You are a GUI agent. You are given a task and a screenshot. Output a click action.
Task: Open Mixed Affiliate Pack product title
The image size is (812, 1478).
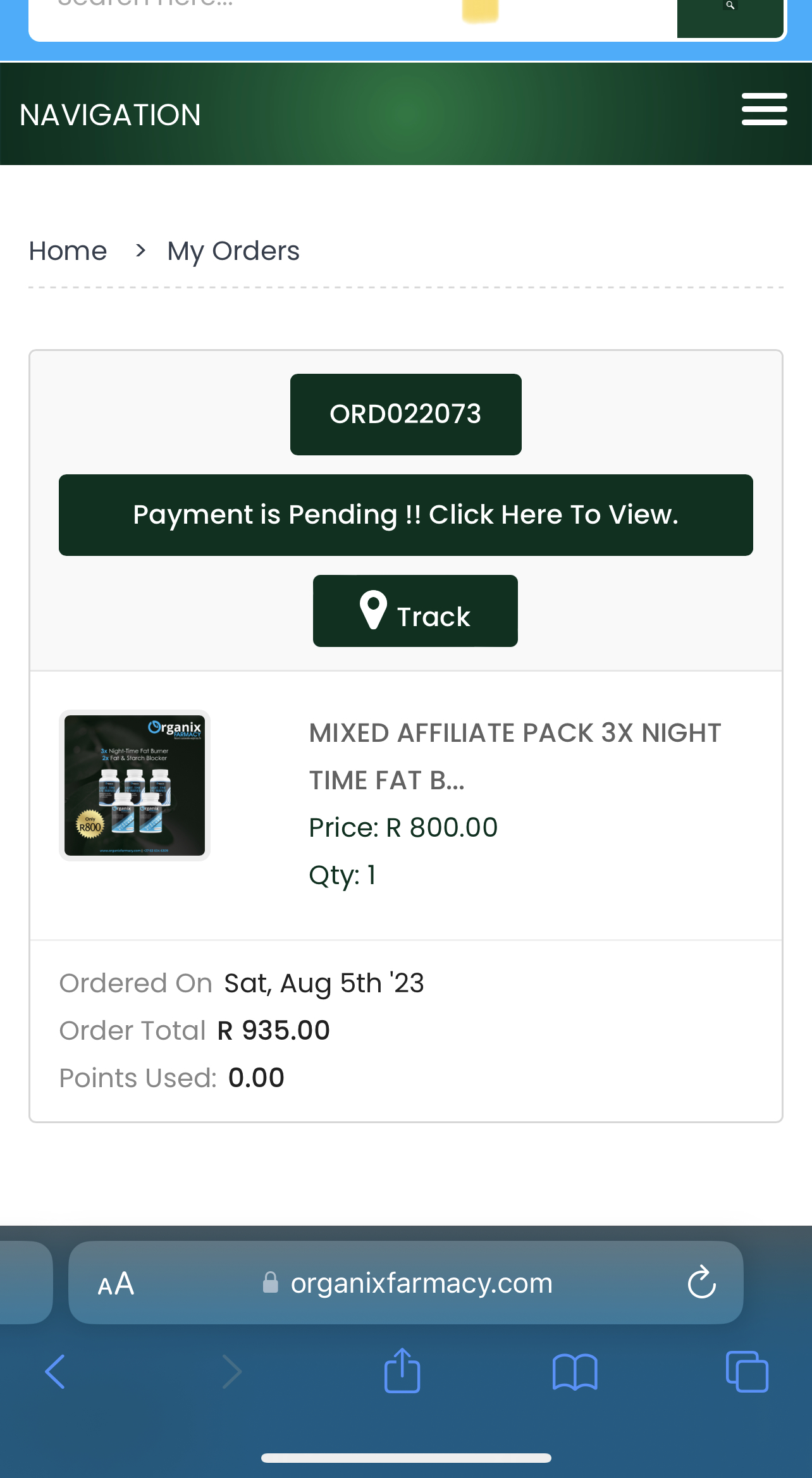click(x=515, y=756)
